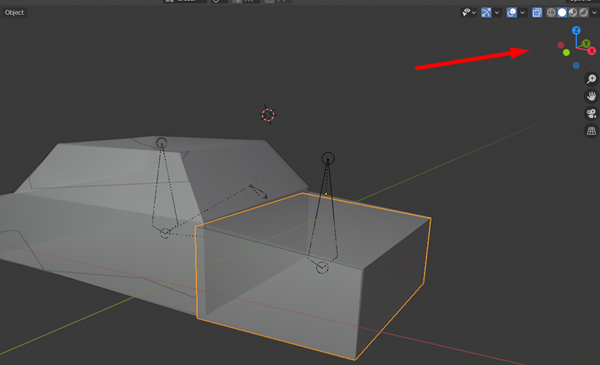This screenshot has width=600, height=365.
Task: Expand the shading options dropdown arrow
Action: [594, 13]
